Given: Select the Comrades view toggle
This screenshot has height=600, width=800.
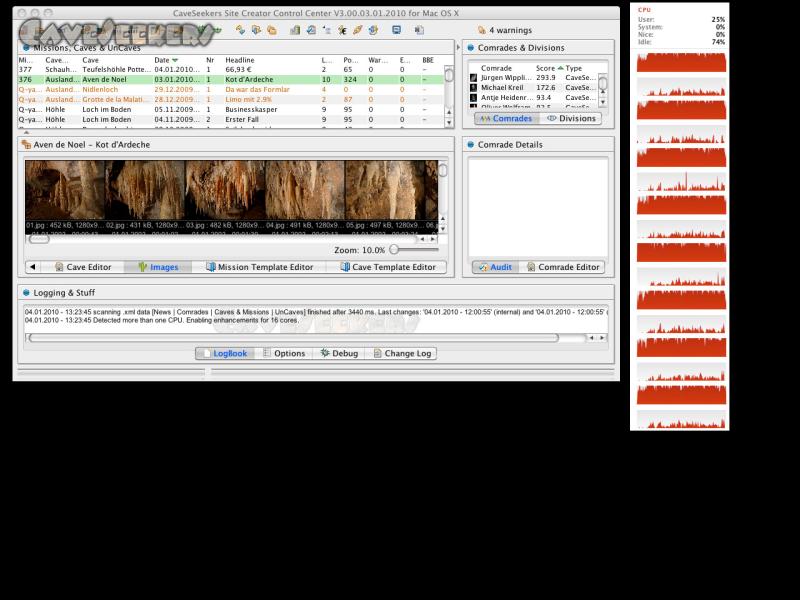Looking at the screenshot, I should [506, 118].
